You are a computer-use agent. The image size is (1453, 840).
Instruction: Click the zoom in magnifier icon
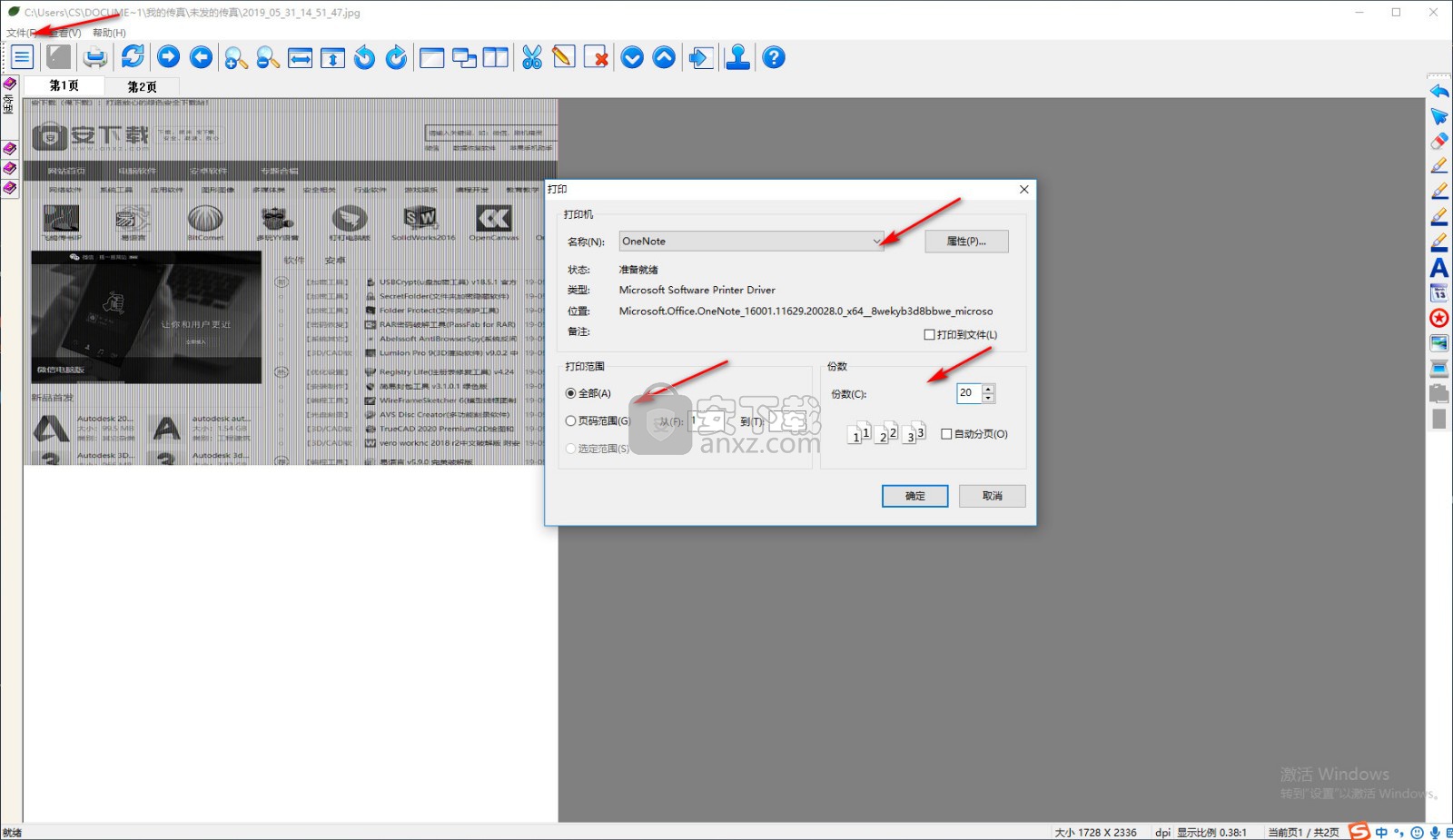236,57
